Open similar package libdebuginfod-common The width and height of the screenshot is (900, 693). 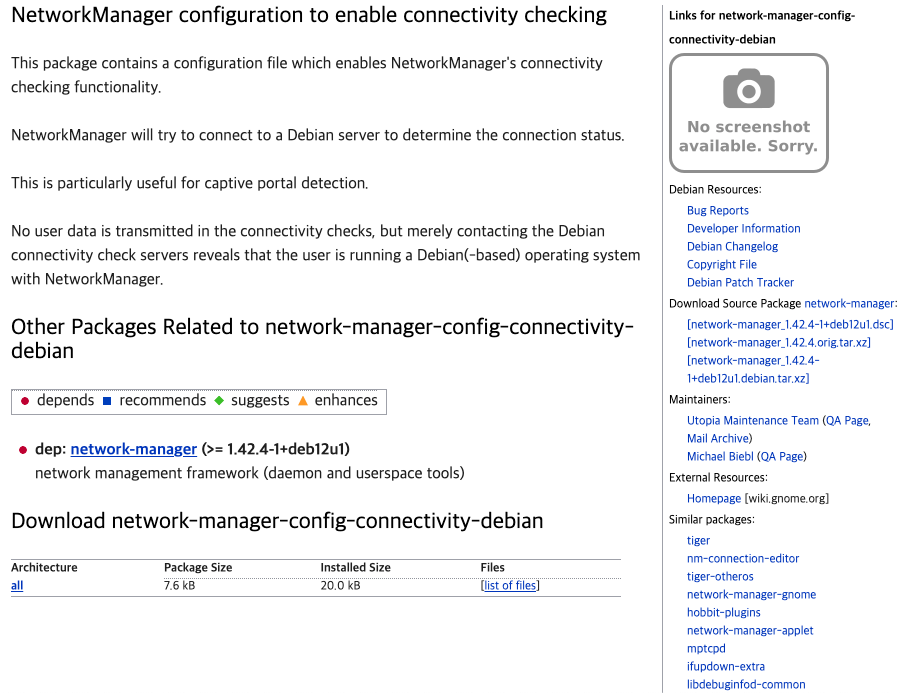[x=746, y=684]
